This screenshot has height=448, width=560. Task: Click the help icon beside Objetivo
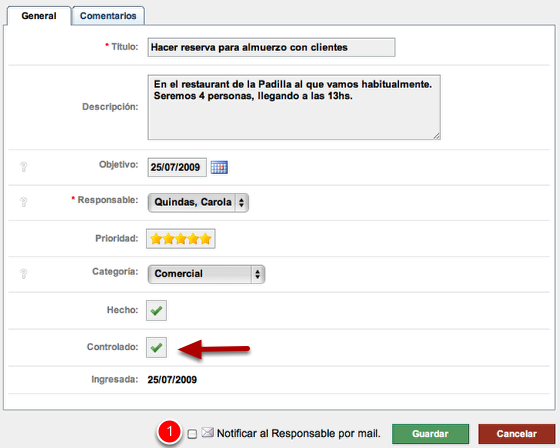pos(24,167)
